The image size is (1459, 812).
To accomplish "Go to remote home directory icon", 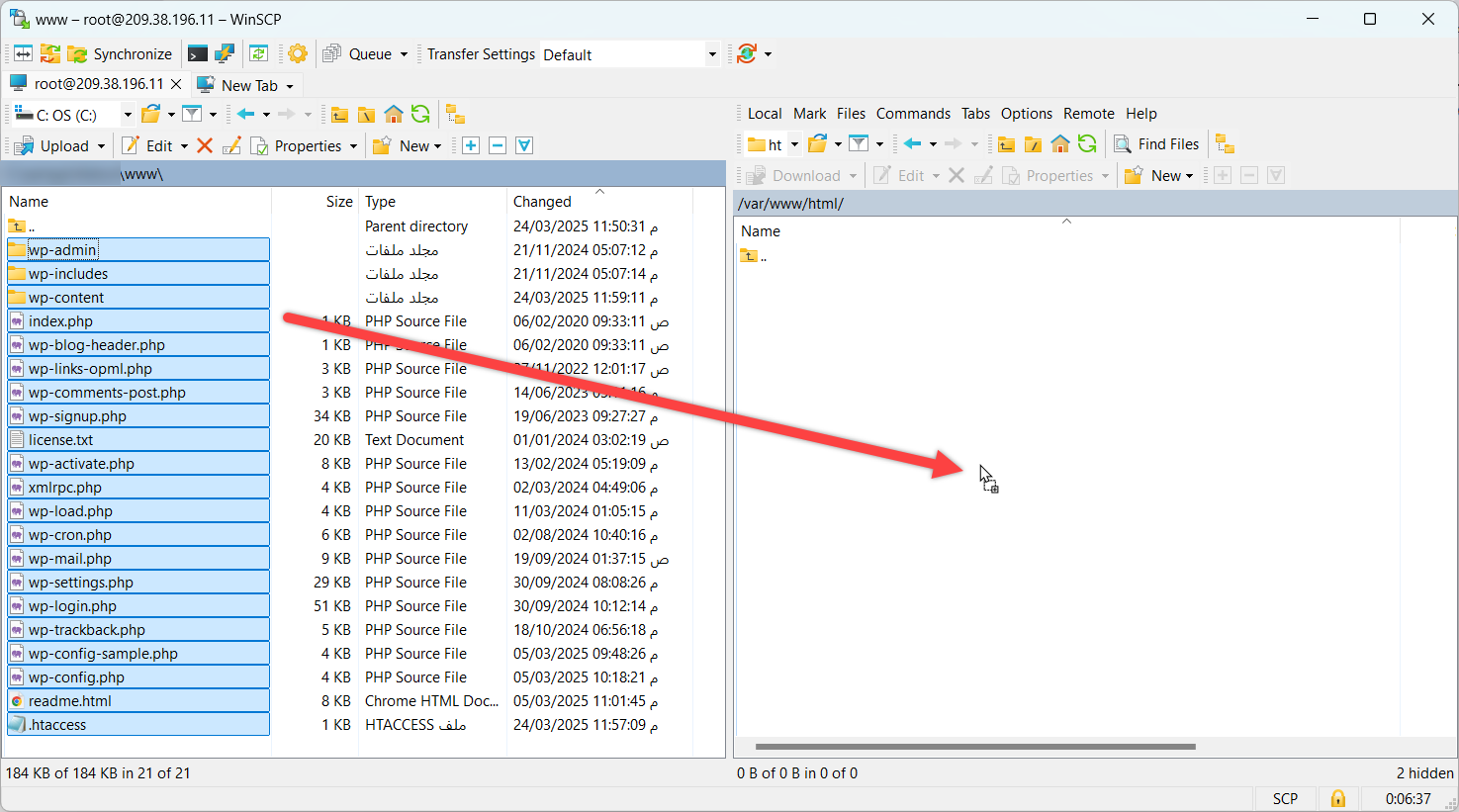I will click(1060, 143).
